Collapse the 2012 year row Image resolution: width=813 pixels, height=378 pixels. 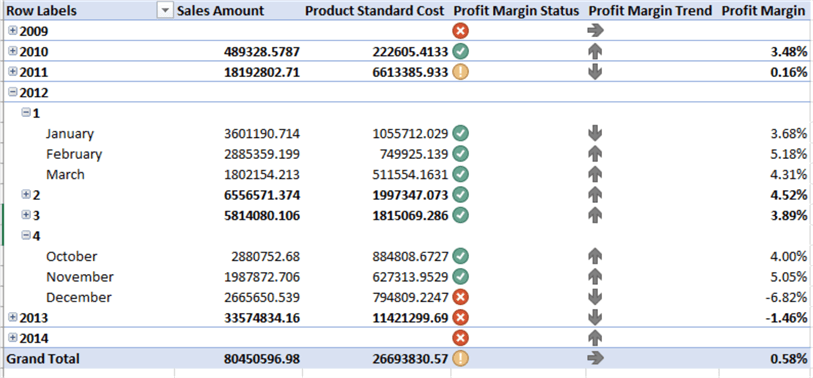point(13,92)
